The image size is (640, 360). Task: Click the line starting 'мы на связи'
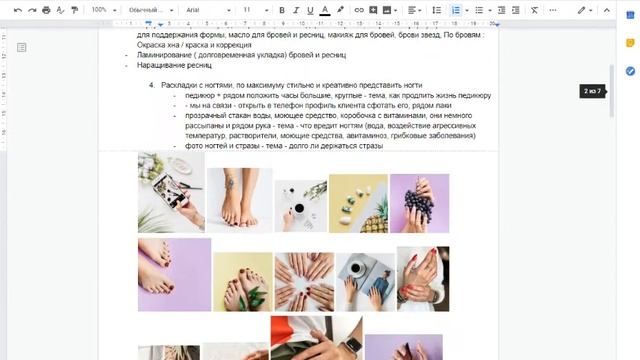click(x=318, y=105)
